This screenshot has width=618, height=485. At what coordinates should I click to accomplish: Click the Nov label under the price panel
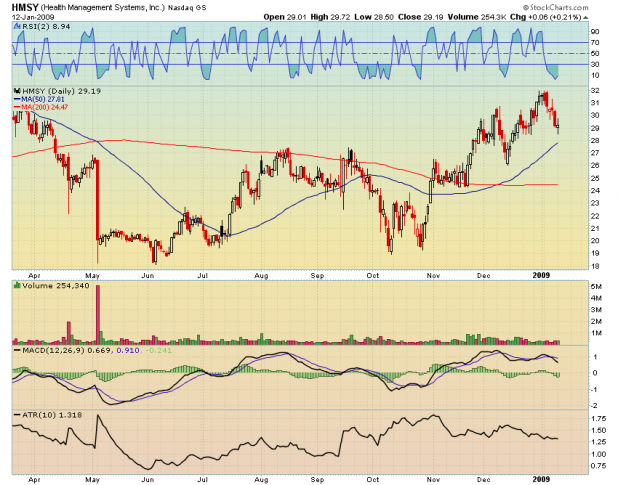tap(433, 275)
